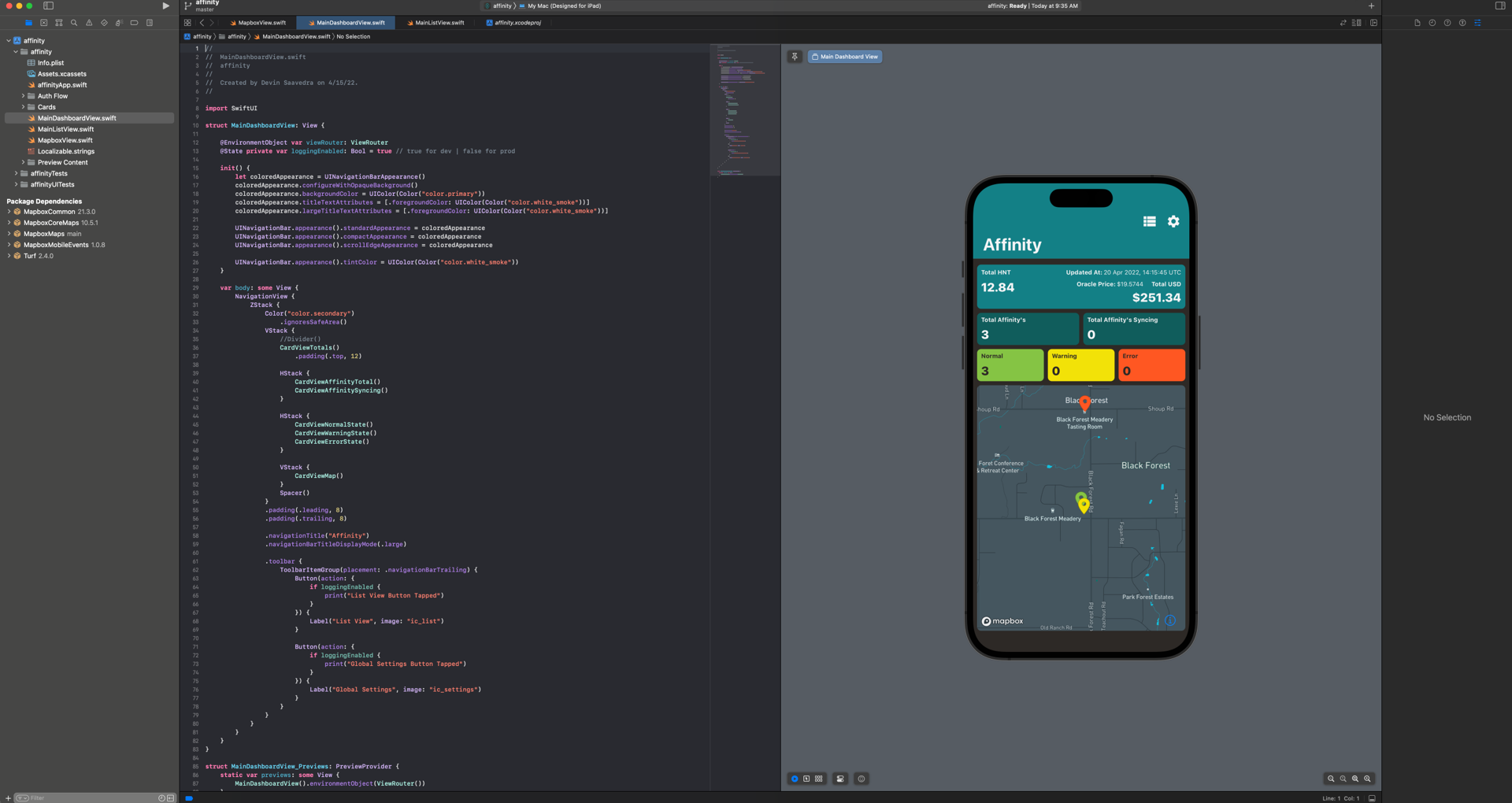This screenshot has width=1512, height=803.
Task: Show the Accessibility inspector tab
Action: (1462, 23)
